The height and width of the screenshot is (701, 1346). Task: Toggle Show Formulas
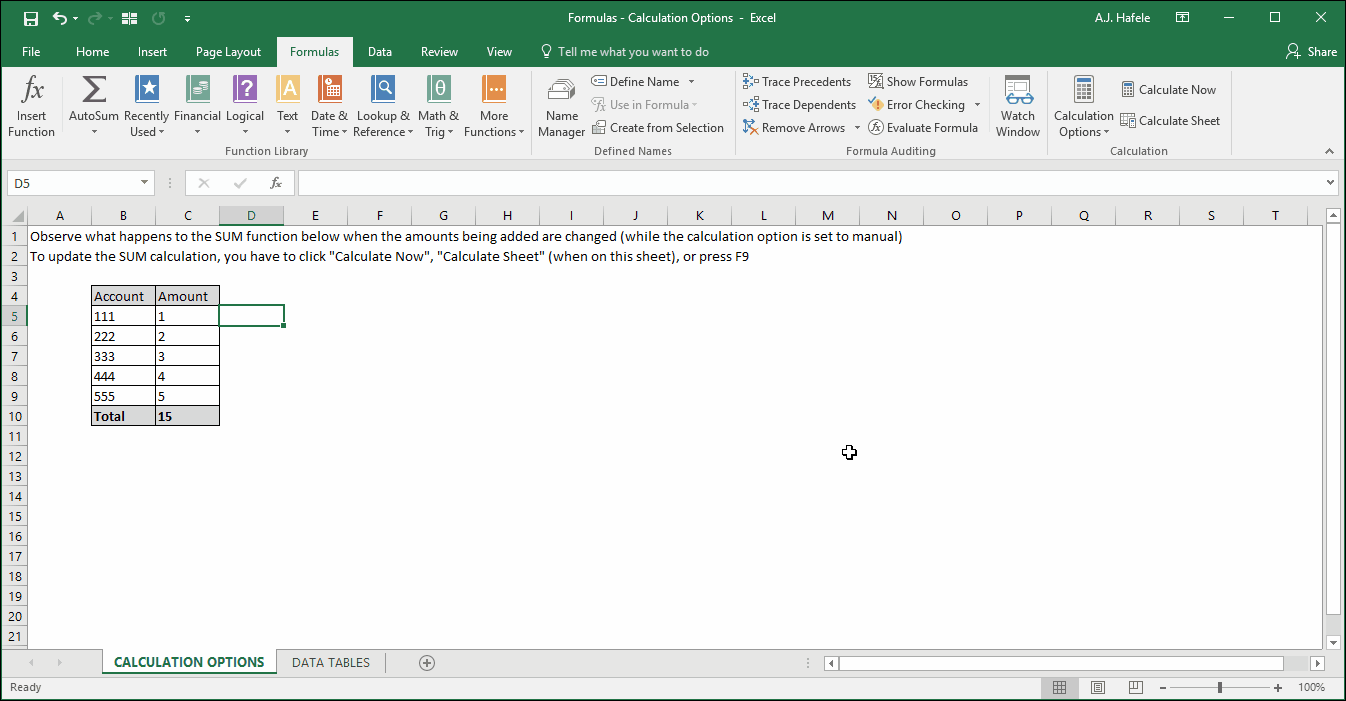click(918, 82)
